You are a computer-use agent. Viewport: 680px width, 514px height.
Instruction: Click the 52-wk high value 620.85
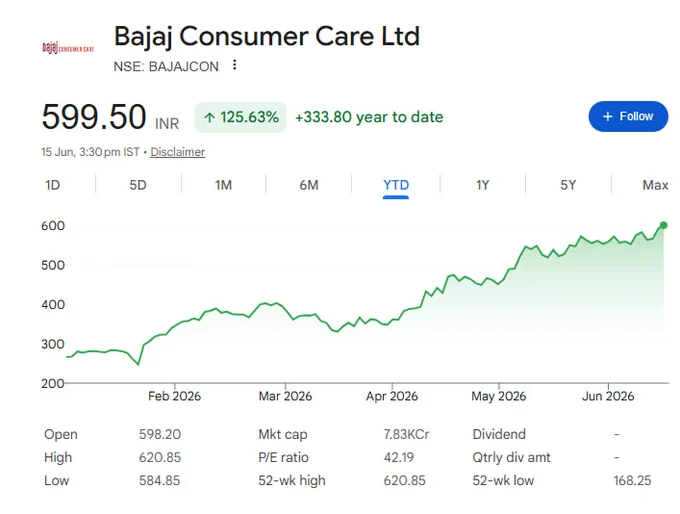tap(404, 481)
